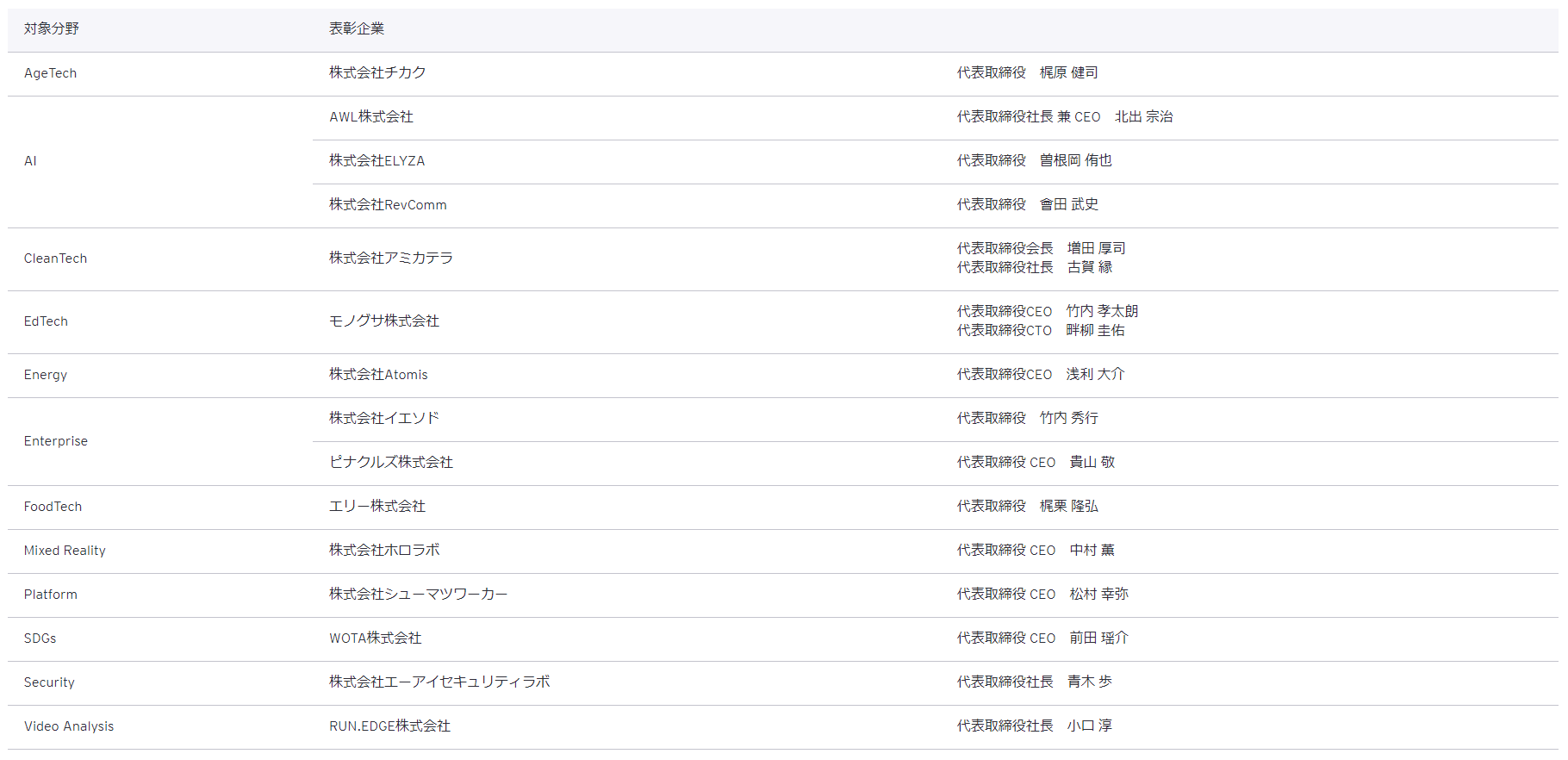This screenshot has height=760, width=1568.
Task: Click the 株式会社エーアイセキュリティラボ company cell
Action: tap(439, 682)
